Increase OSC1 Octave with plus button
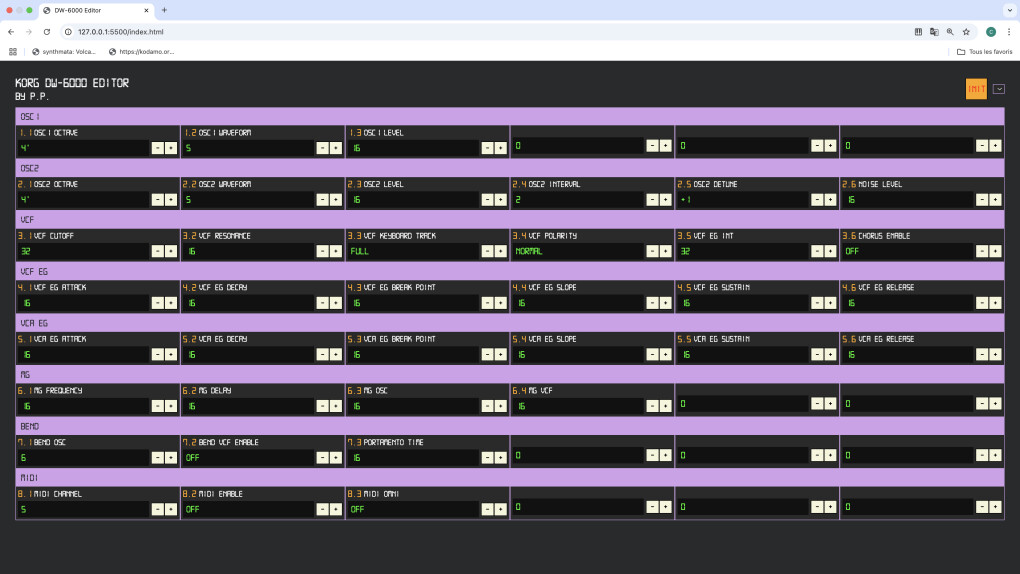The height and width of the screenshot is (574, 1020). point(171,148)
